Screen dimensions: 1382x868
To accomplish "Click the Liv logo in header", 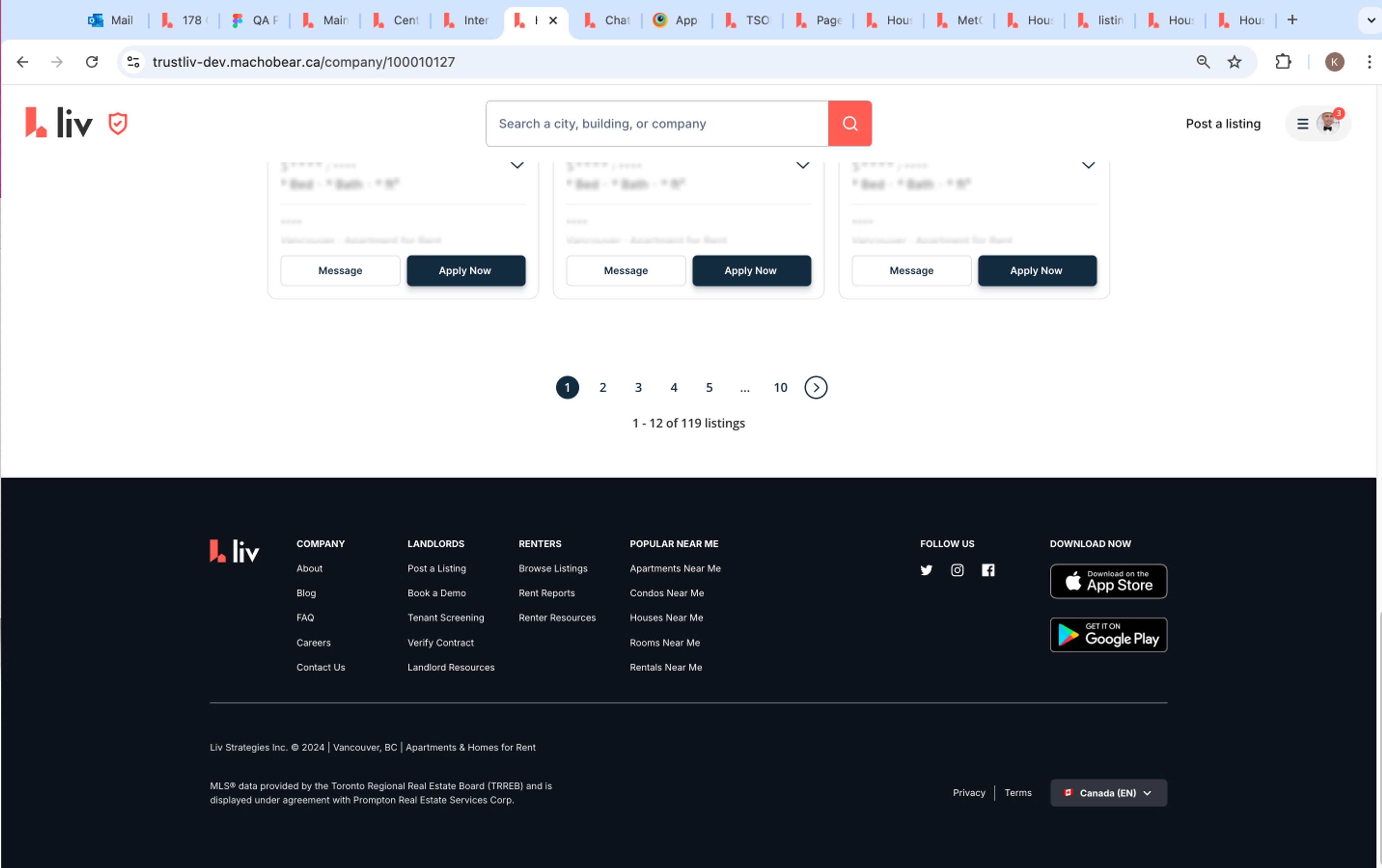I will click(59, 123).
